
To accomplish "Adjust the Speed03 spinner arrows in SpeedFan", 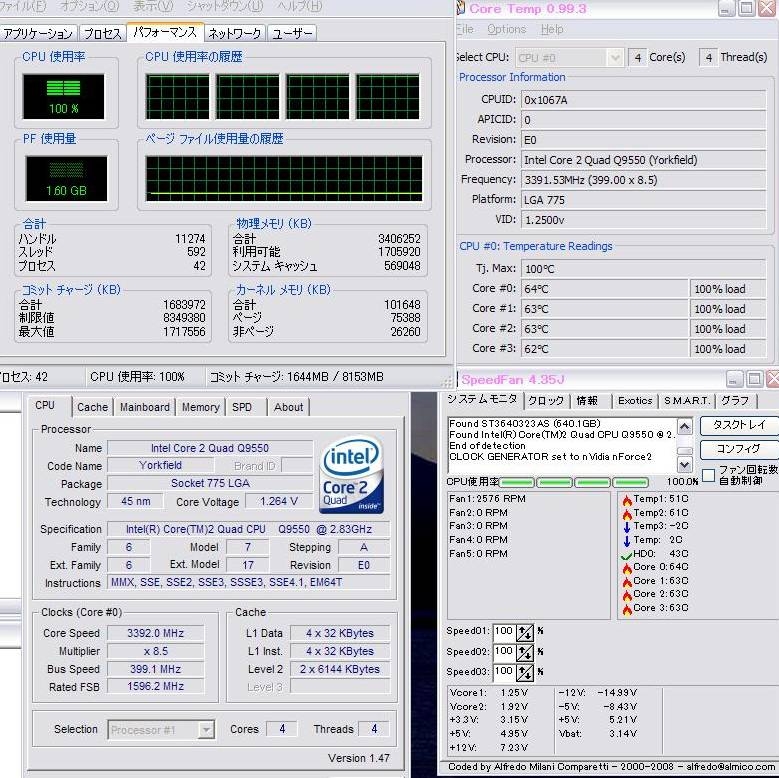I will 525,673.
